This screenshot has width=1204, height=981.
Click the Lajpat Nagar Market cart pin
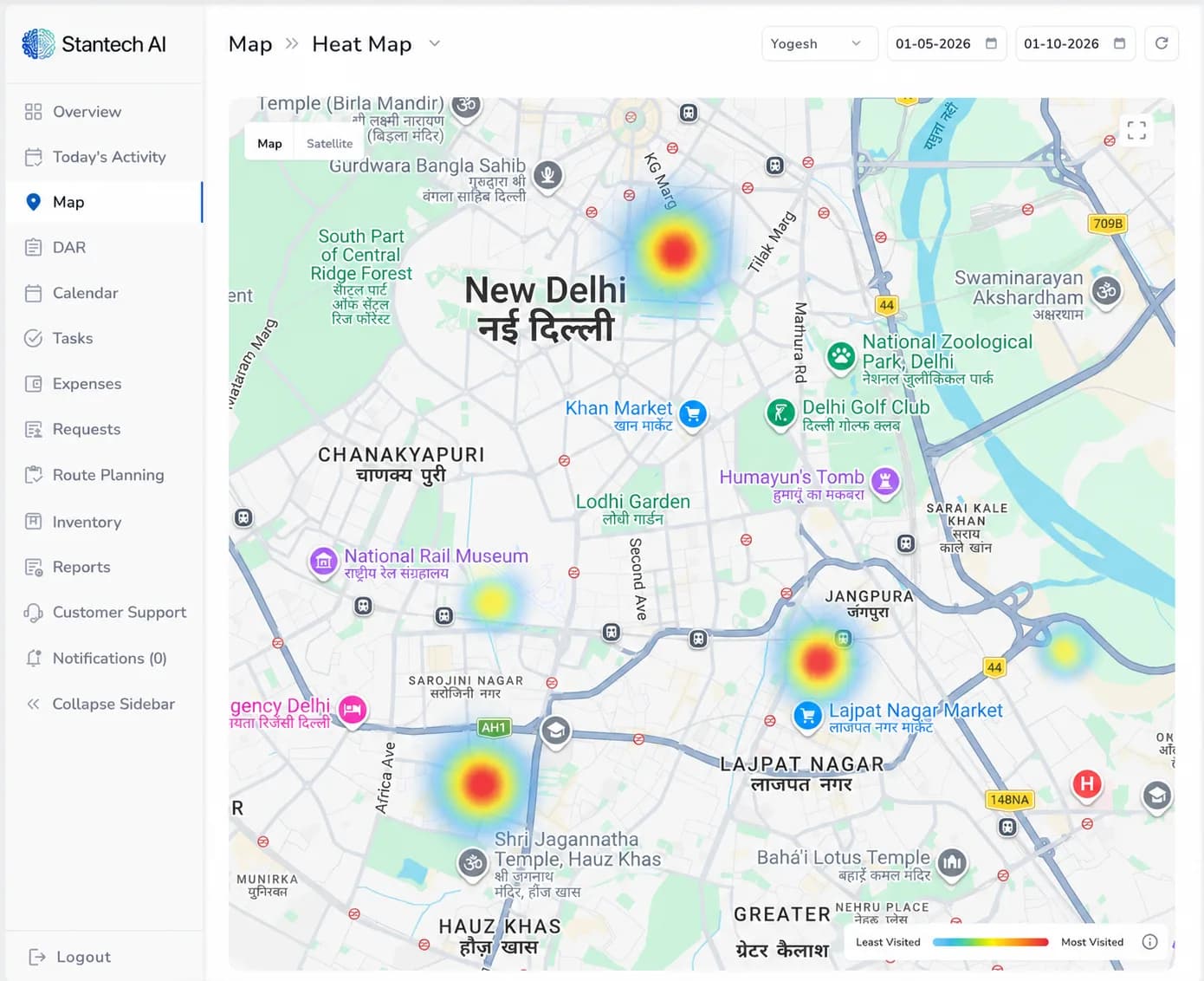(807, 716)
